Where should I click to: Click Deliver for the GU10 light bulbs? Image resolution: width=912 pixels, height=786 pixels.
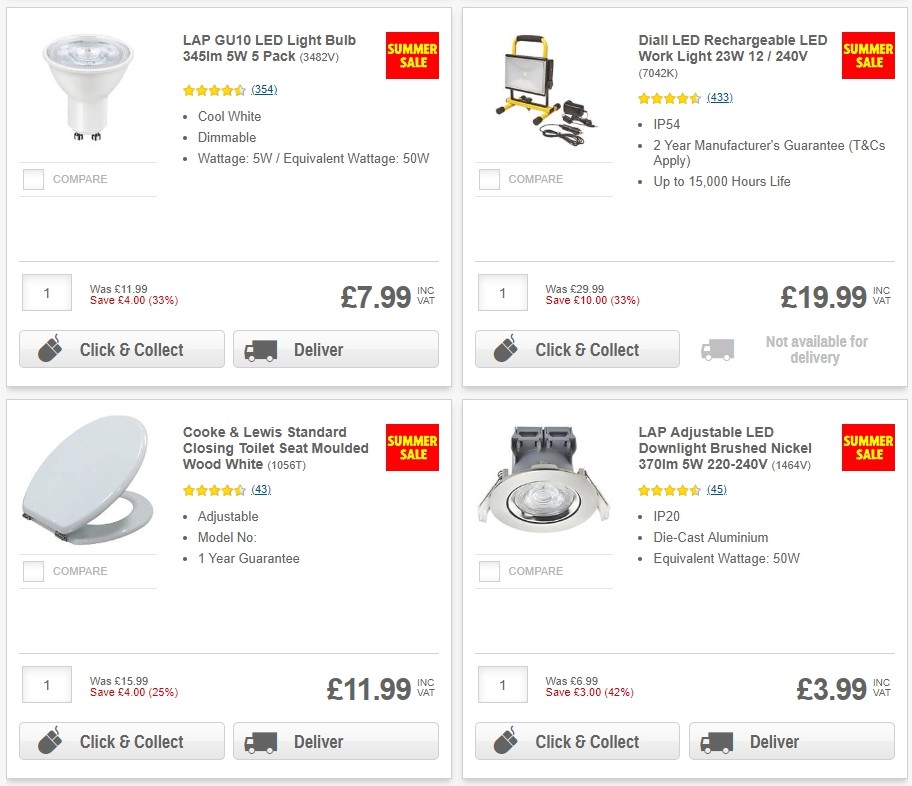coord(335,349)
